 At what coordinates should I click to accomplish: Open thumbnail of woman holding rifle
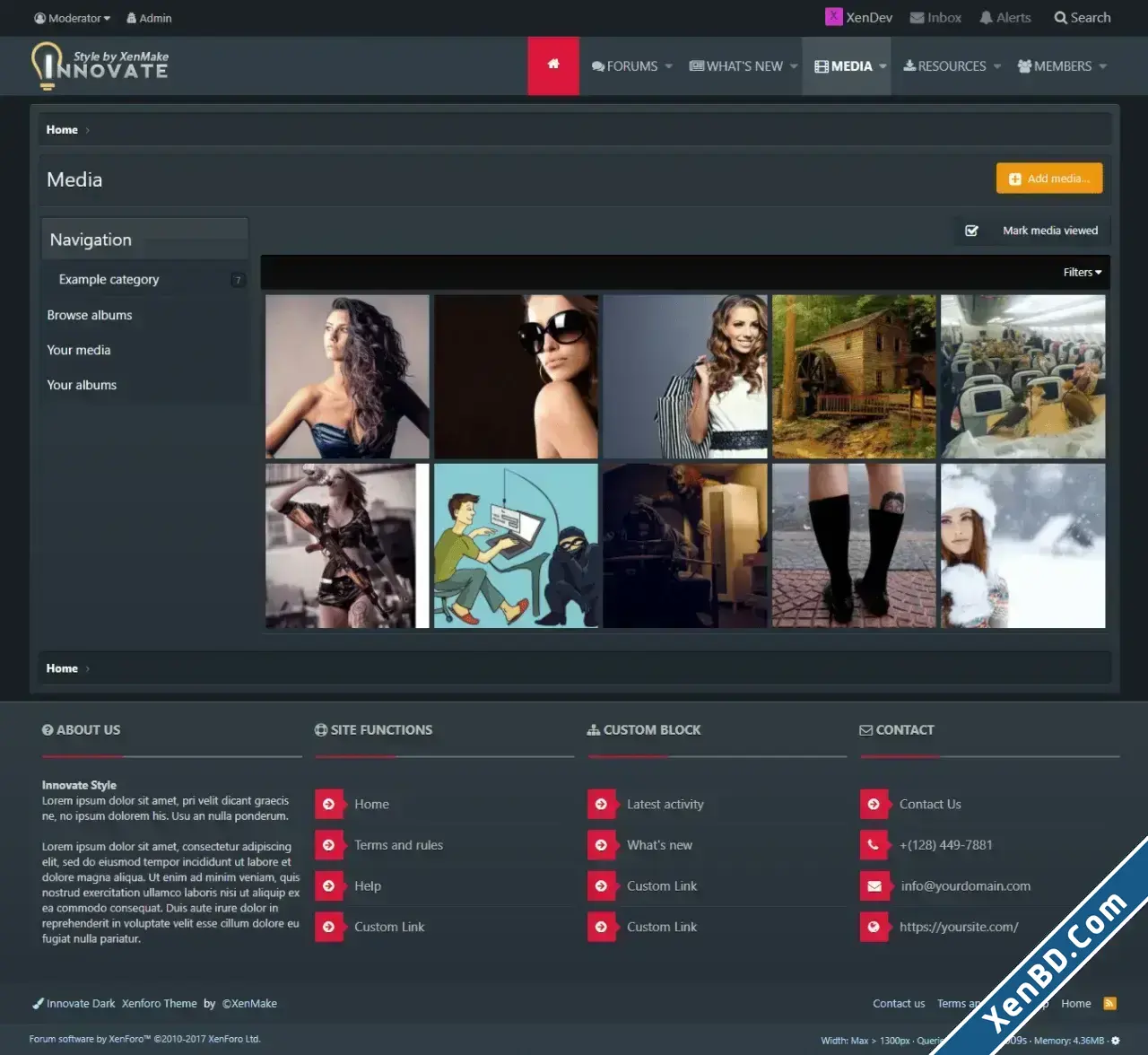347,545
